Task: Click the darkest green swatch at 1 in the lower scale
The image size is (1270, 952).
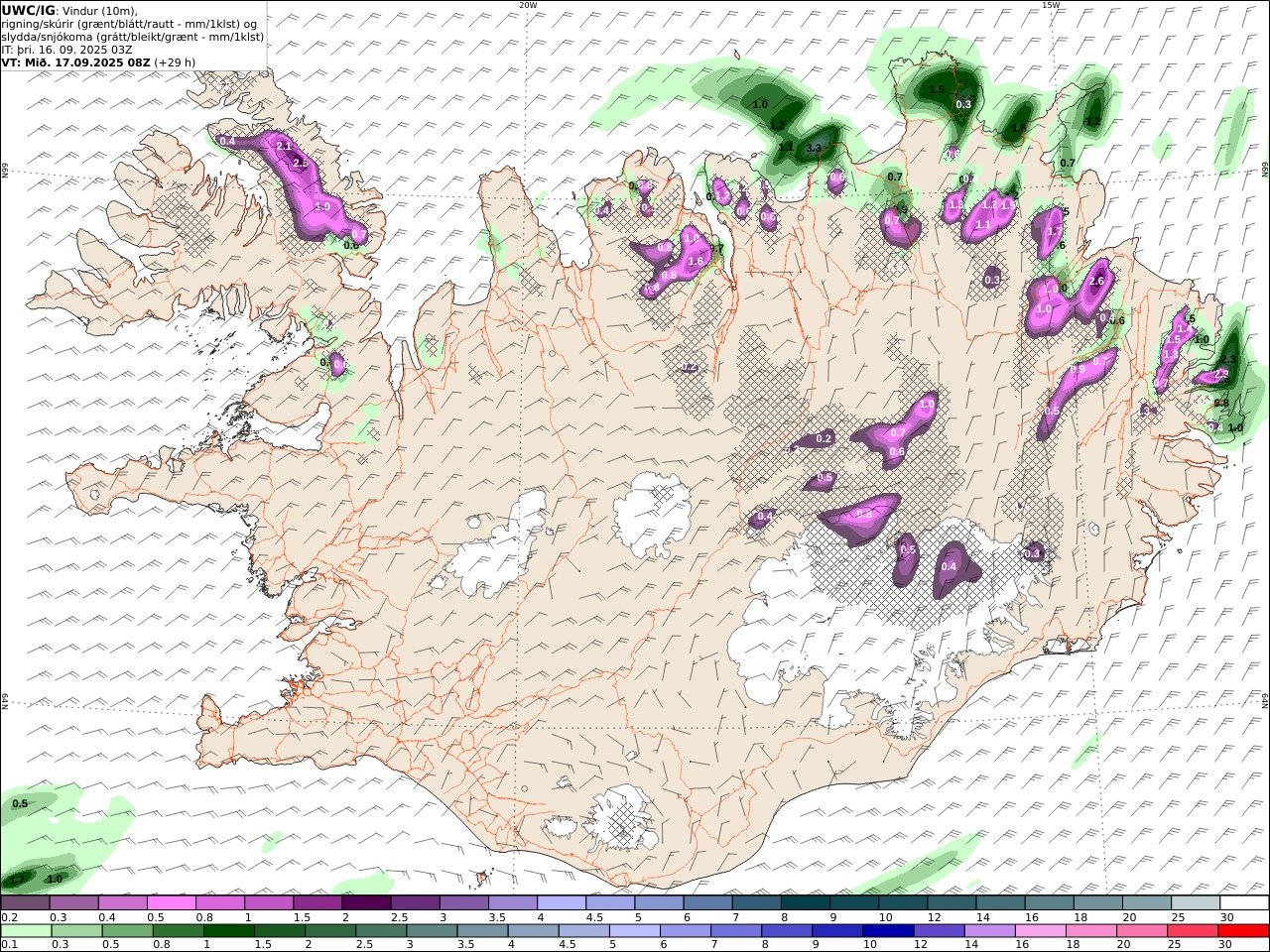Action: tap(228, 931)
